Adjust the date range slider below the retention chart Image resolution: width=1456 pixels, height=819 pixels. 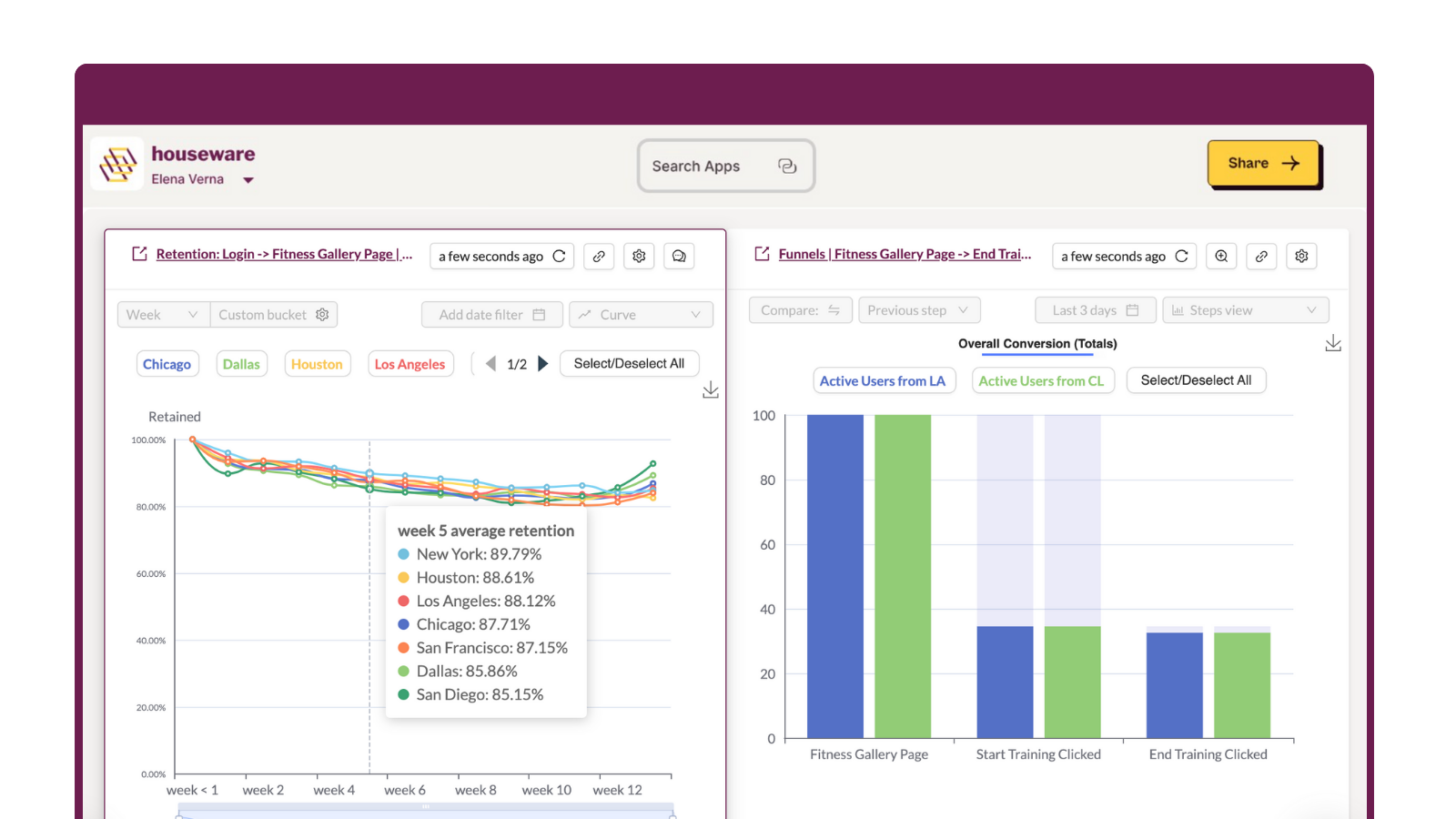[423, 808]
